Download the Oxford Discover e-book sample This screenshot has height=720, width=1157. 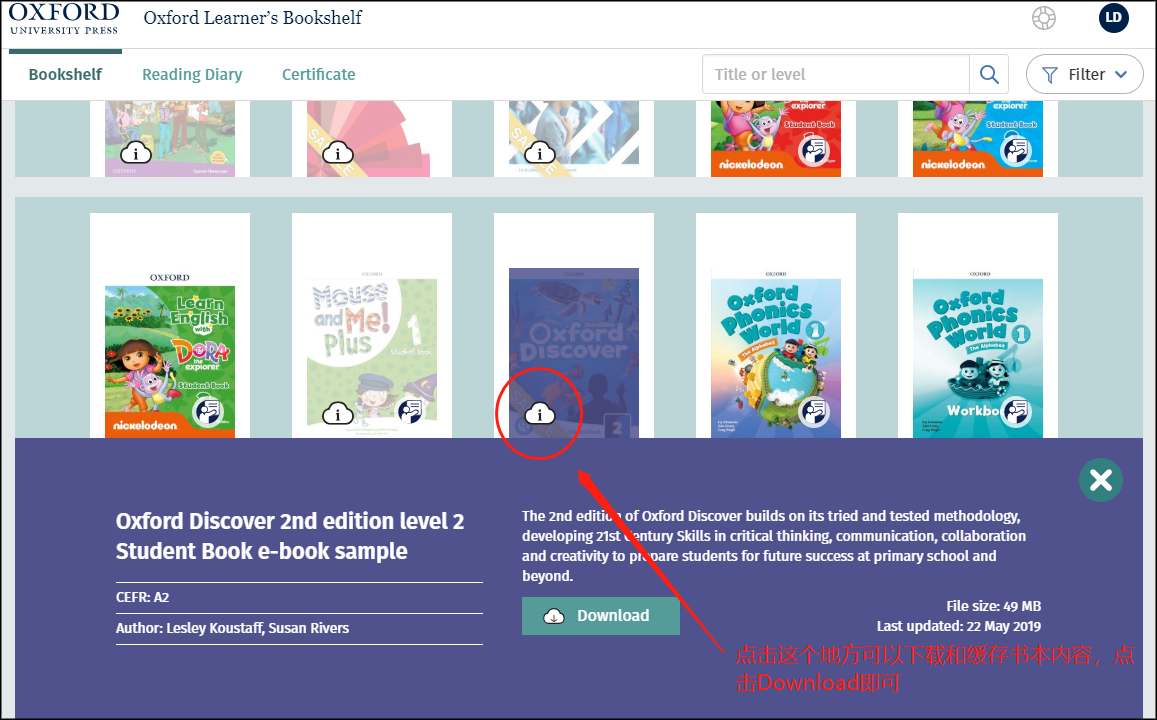601,616
